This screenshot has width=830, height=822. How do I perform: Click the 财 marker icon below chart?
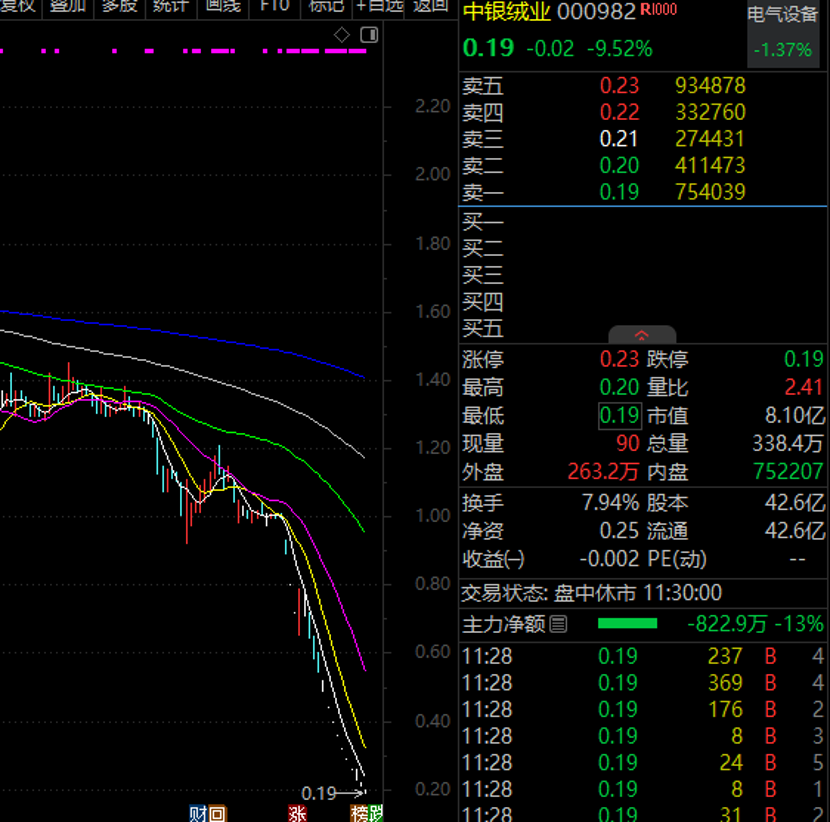point(198,813)
